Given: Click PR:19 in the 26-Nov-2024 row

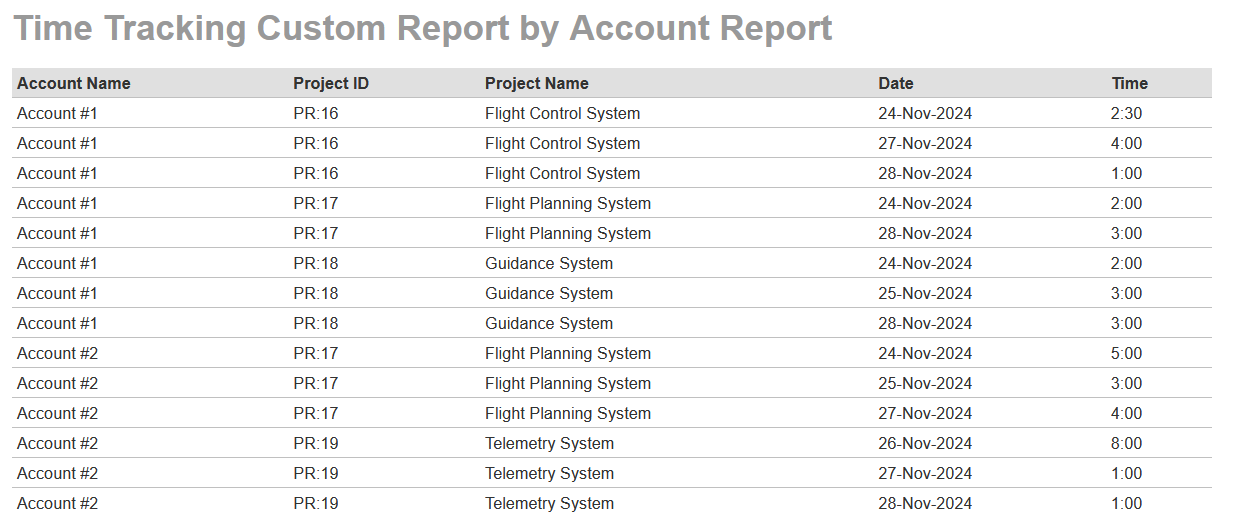Looking at the screenshot, I should pyautogui.click(x=316, y=444).
